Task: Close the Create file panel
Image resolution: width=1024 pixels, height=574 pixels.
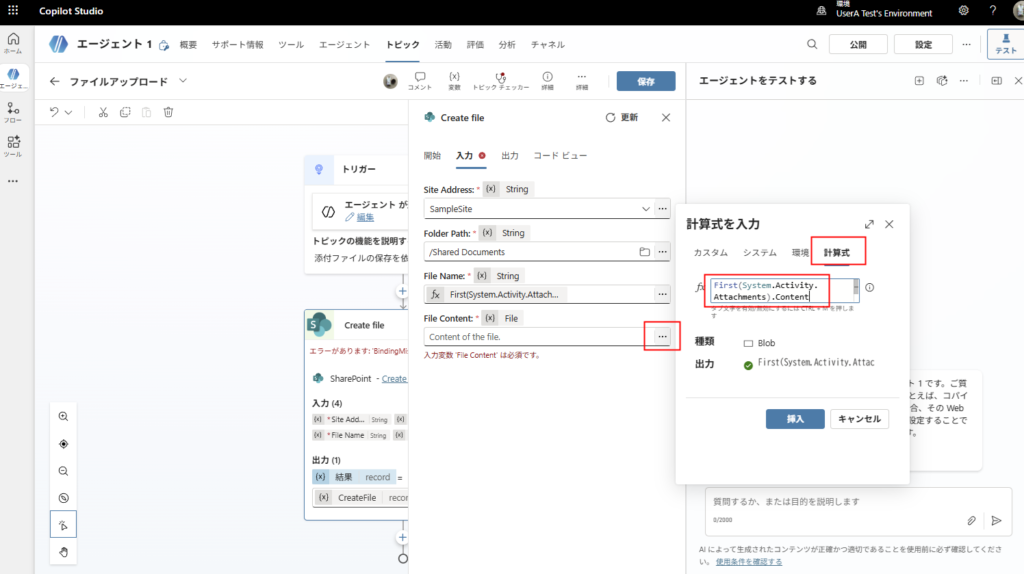Action: click(665, 118)
